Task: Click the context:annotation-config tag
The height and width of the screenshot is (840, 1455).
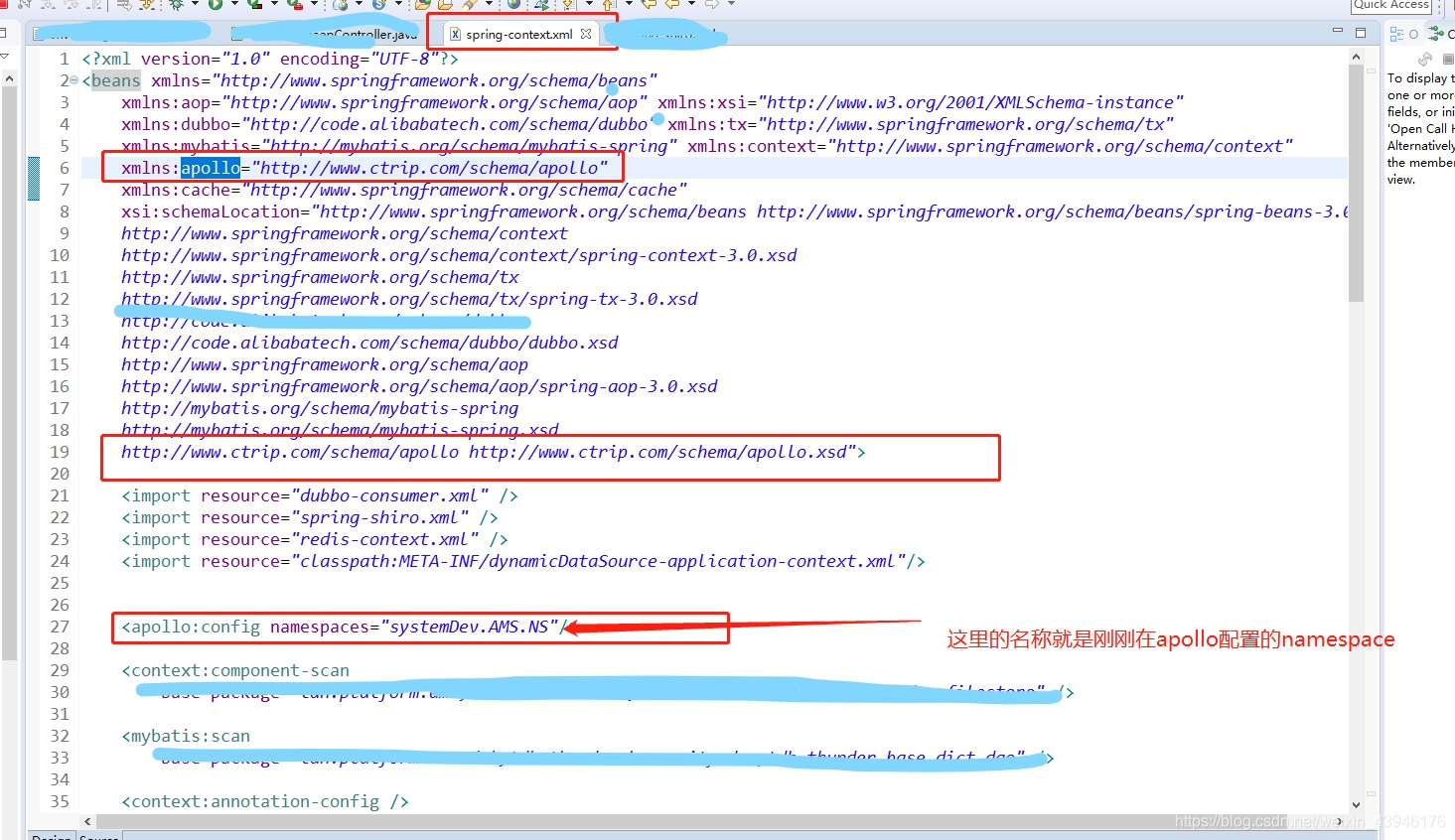Action: pos(265,801)
